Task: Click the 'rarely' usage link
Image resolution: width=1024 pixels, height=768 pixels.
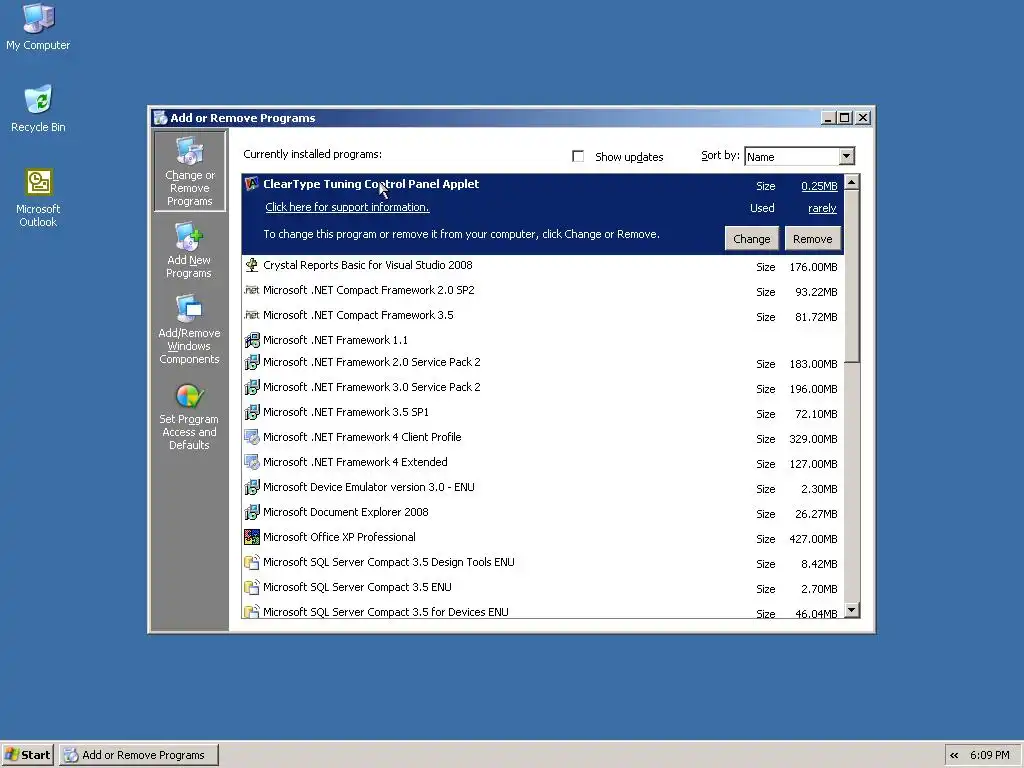Action: coord(822,208)
